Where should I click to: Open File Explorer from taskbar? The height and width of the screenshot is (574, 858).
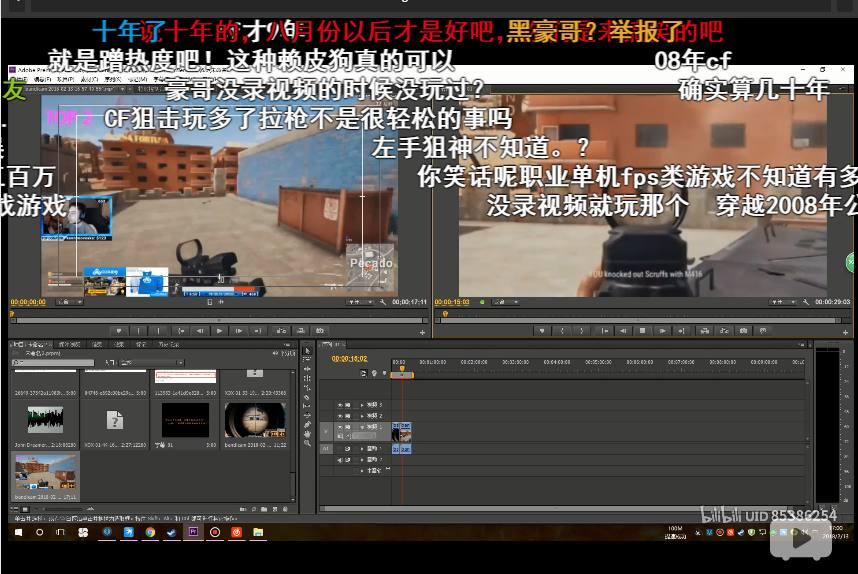tap(258, 532)
